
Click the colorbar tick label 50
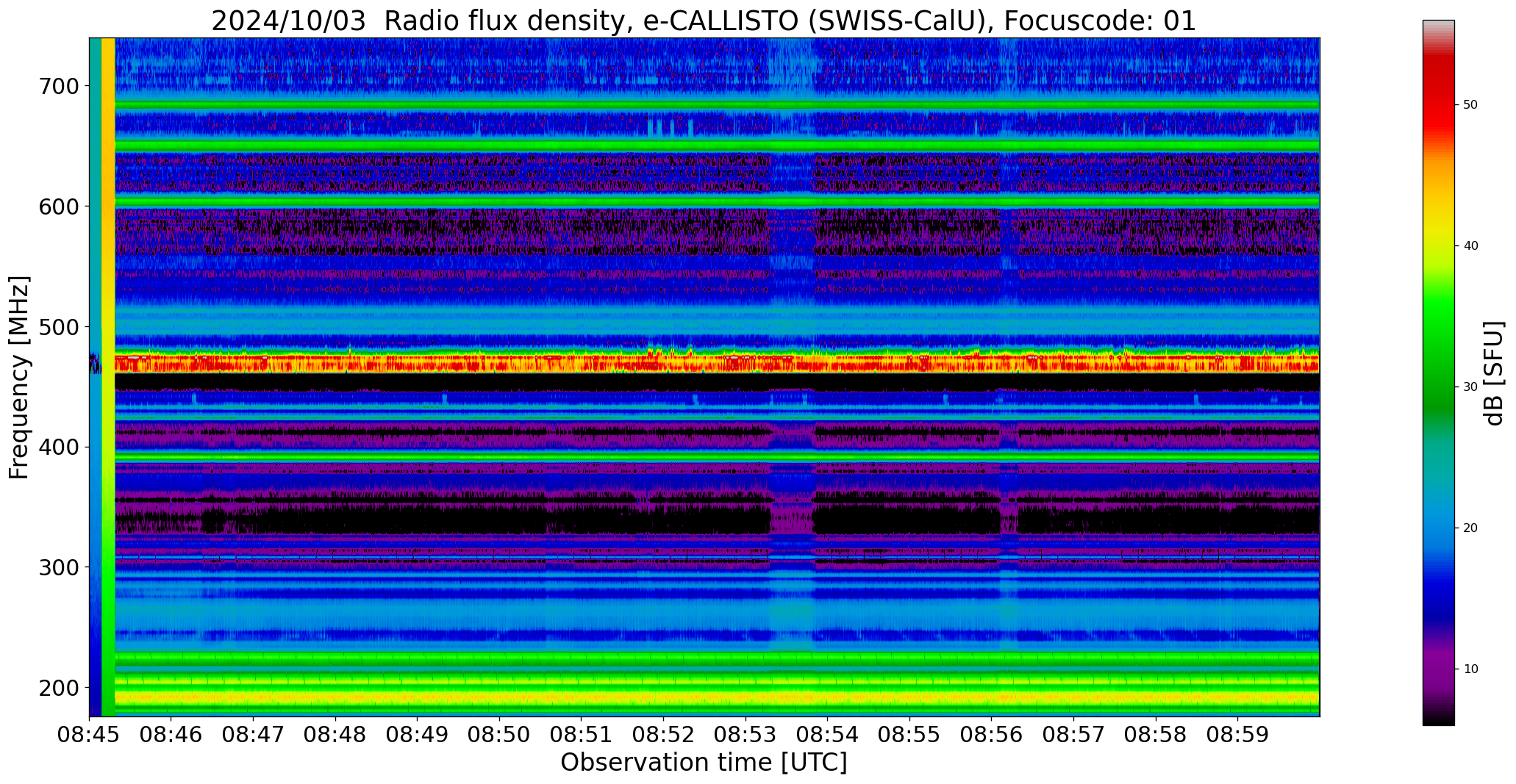pos(1470,105)
